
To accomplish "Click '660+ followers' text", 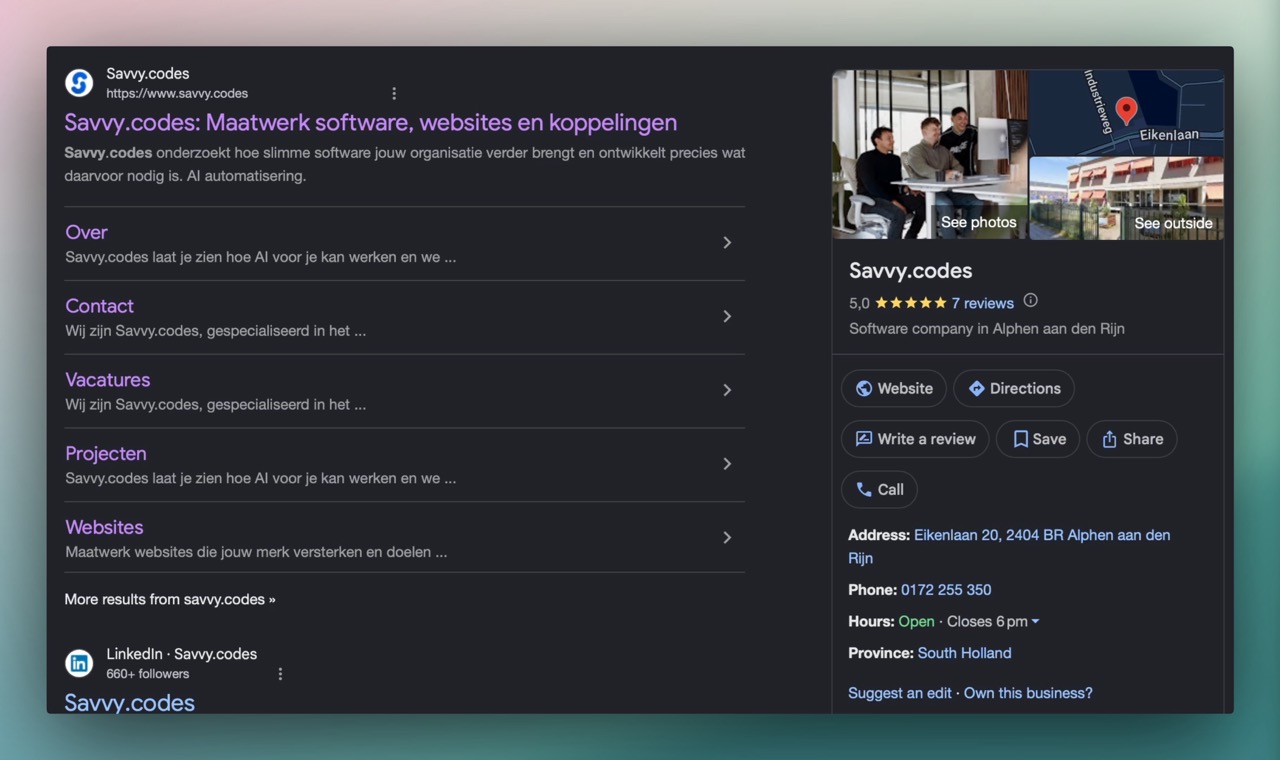I will point(147,674).
